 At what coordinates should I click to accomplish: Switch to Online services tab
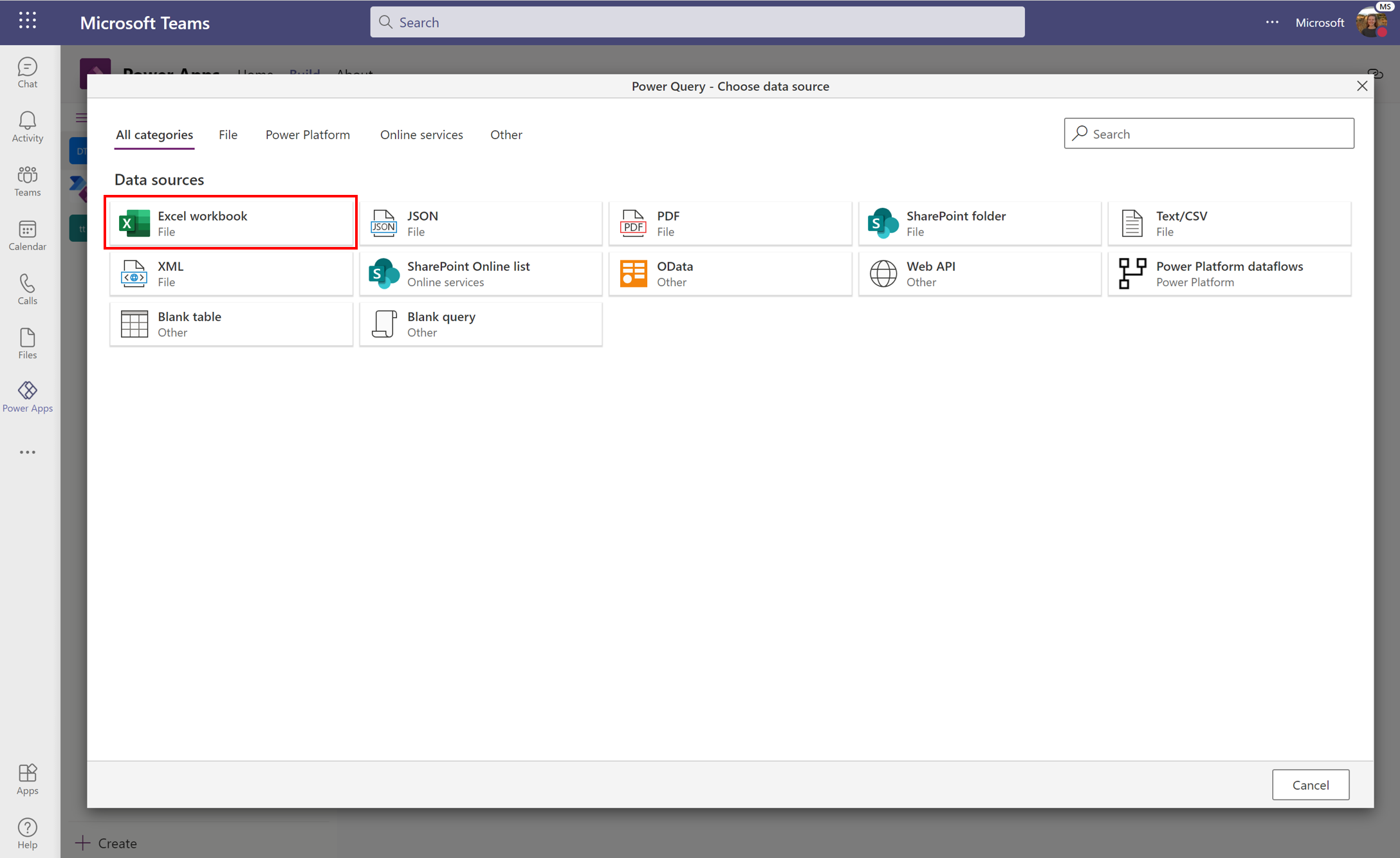point(421,134)
